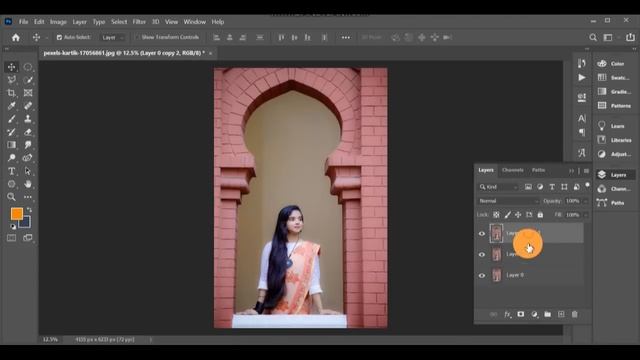The width and height of the screenshot is (640, 360).
Task: Open the Layers panel menu icon
Action: pos(586,171)
